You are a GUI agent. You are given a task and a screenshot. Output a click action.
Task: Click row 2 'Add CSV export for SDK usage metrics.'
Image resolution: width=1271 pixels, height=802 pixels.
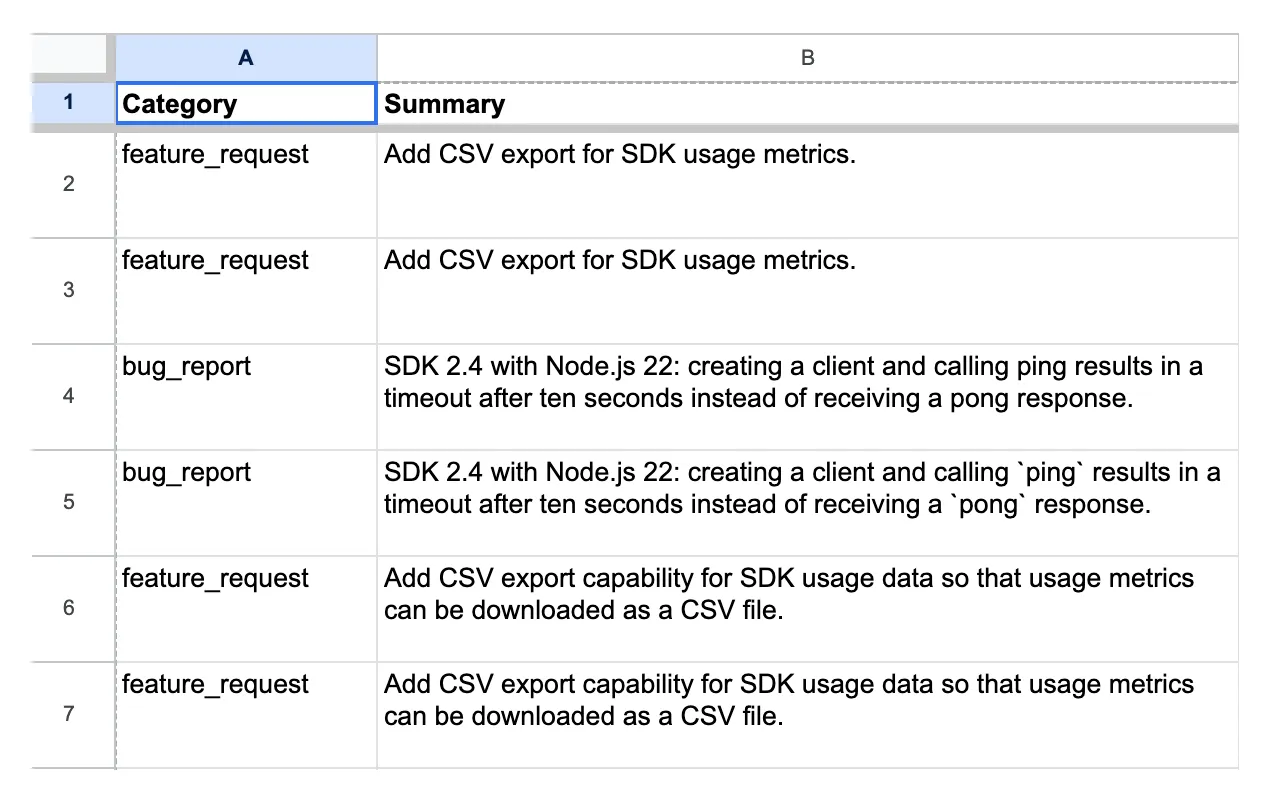pyautogui.click(x=808, y=184)
